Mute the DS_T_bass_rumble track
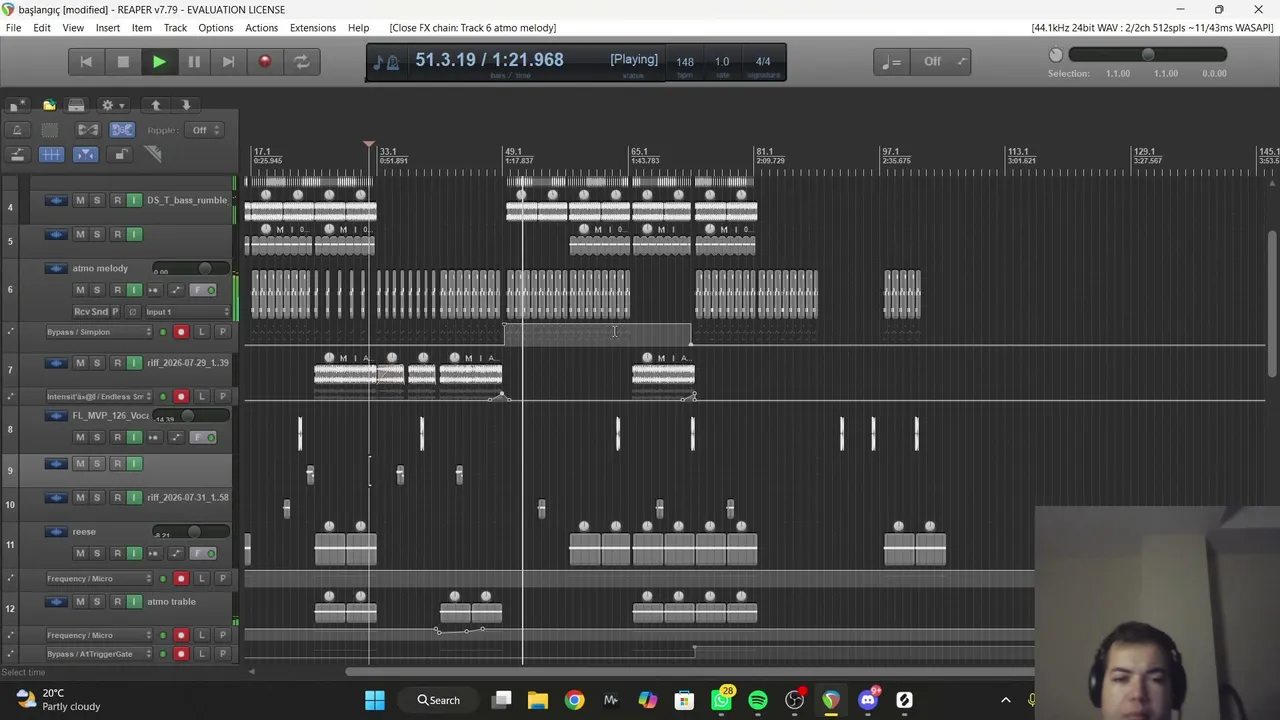This screenshot has height=720, width=1280. pos(80,200)
